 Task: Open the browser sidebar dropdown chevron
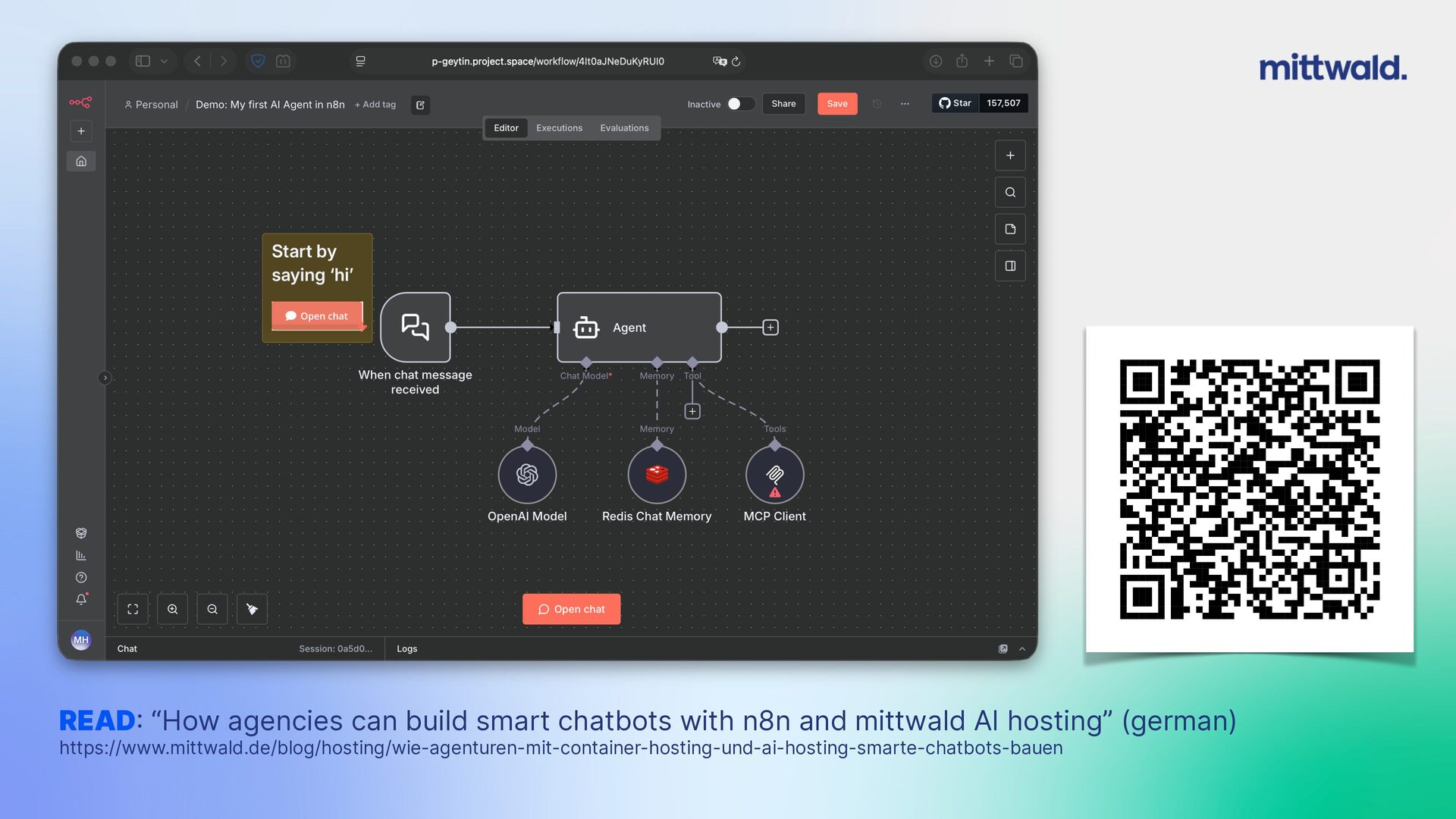[164, 61]
